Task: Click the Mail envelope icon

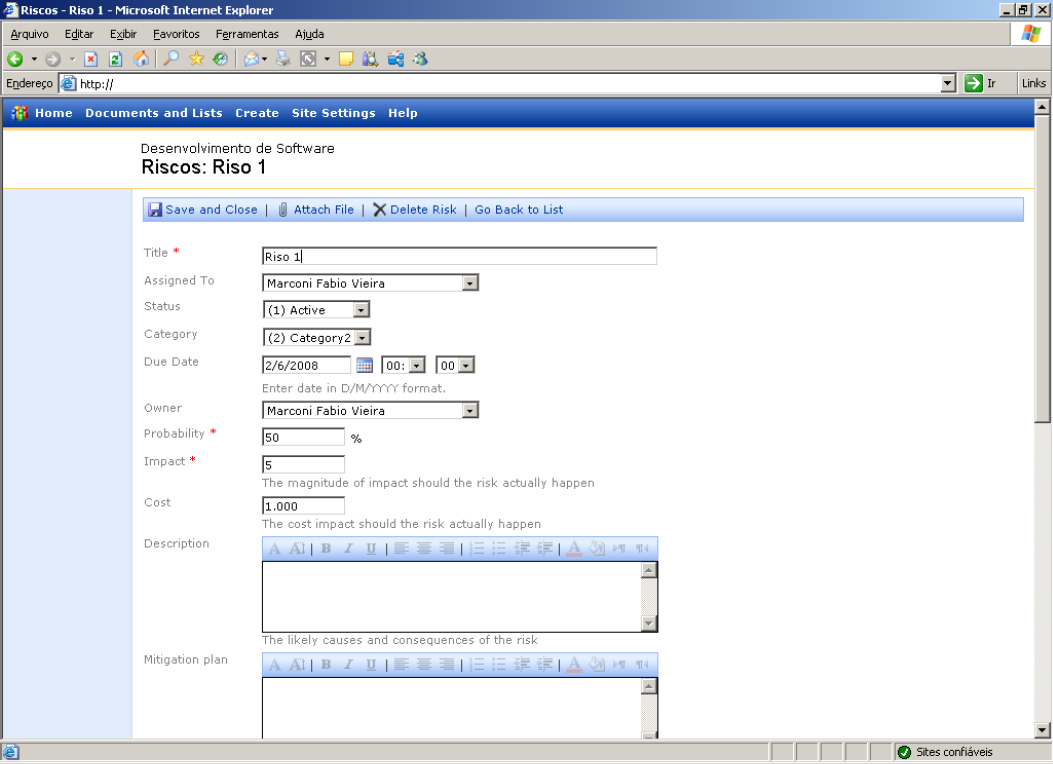Action: point(251,59)
